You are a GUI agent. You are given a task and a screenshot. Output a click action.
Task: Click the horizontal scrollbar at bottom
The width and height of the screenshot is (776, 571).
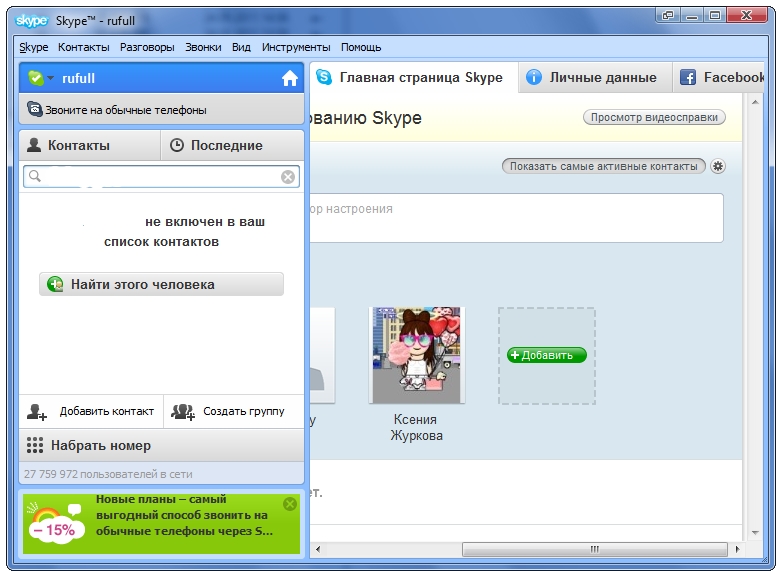pos(592,549)
